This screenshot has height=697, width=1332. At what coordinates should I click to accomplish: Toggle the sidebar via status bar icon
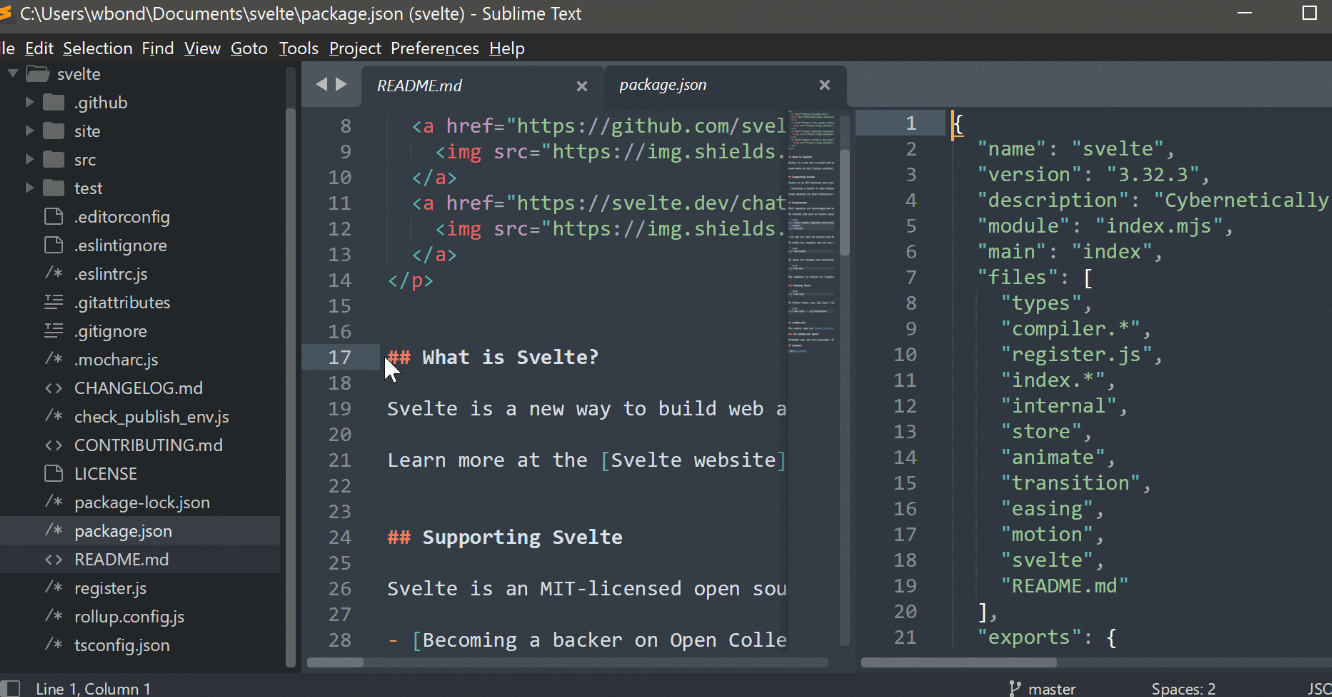pos(9,688)
